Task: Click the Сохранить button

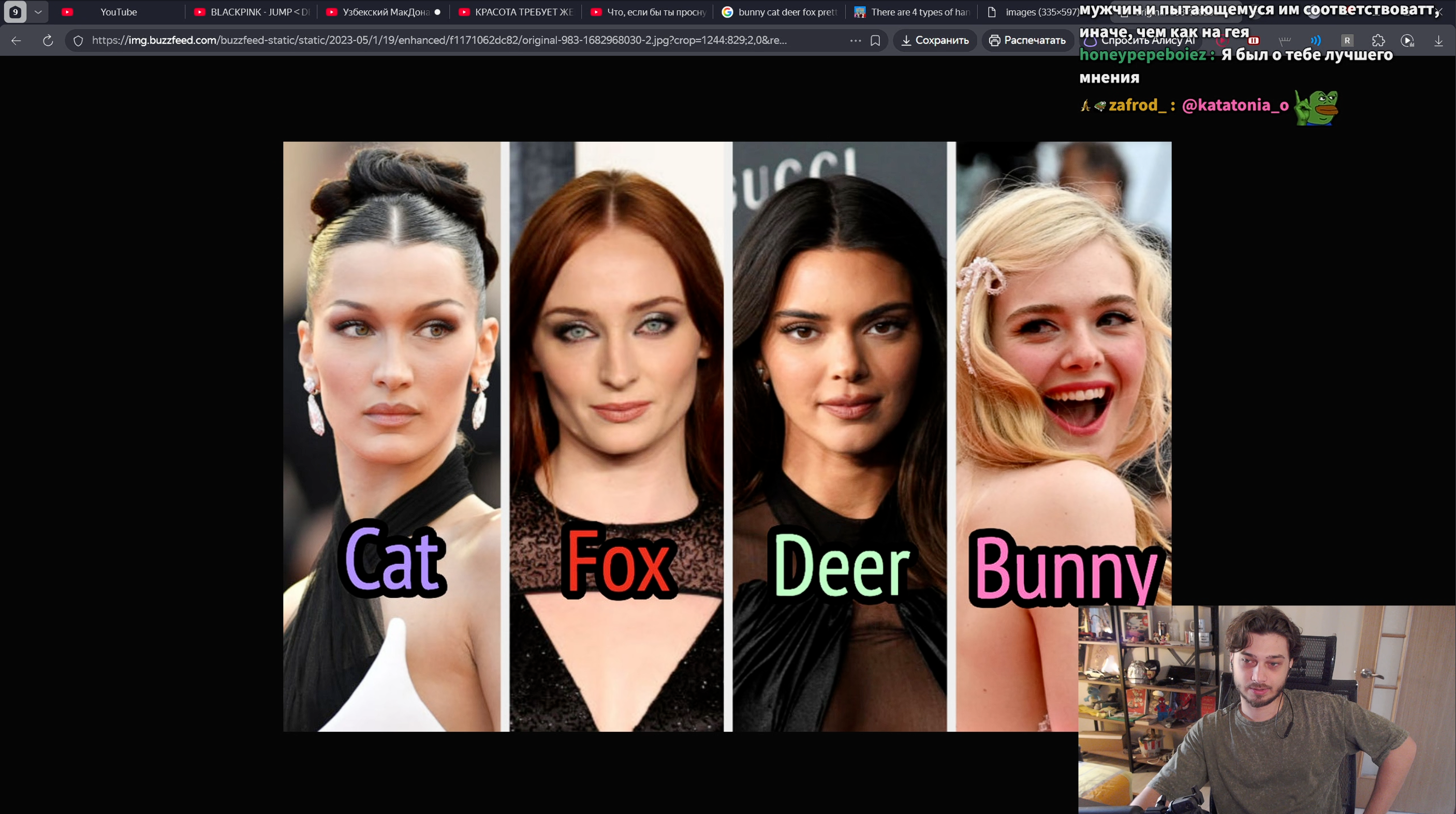Action: 935,40
